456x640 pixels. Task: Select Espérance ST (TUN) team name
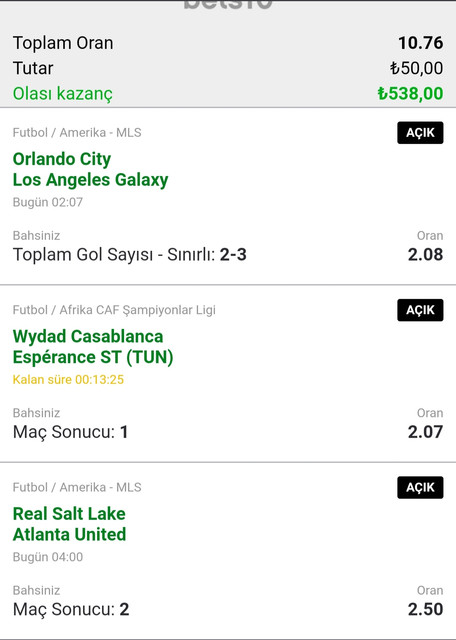[x=93, y=357]
